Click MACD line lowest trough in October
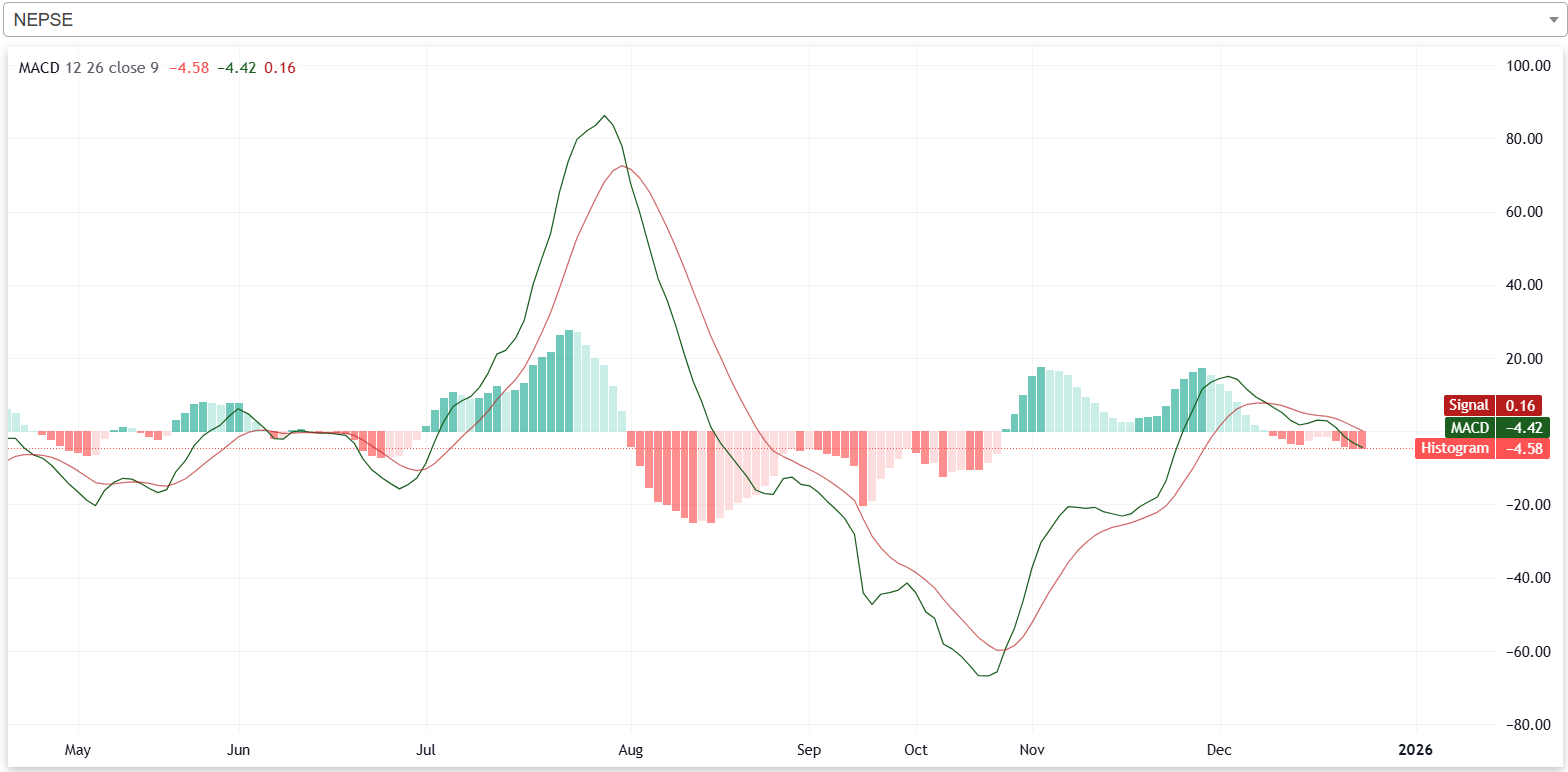Image resolution: width=1568 pixels, height=772 pixels. coord(984,676)
